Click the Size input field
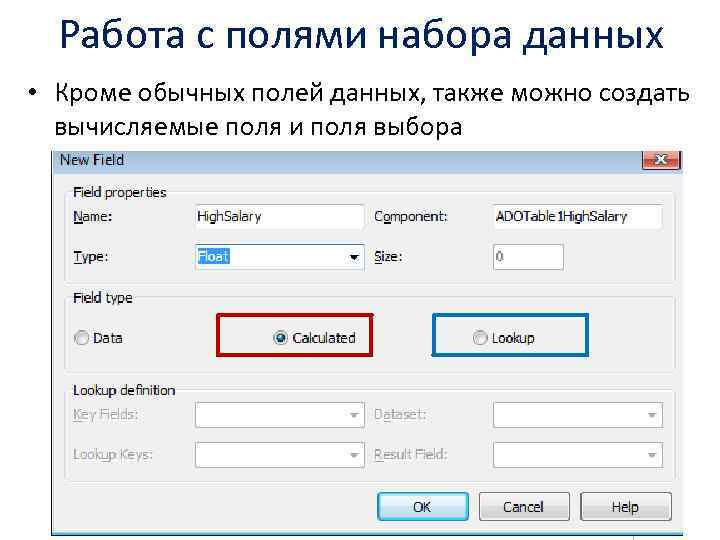The height and width of the screenshot is (540, 720). 528,257
